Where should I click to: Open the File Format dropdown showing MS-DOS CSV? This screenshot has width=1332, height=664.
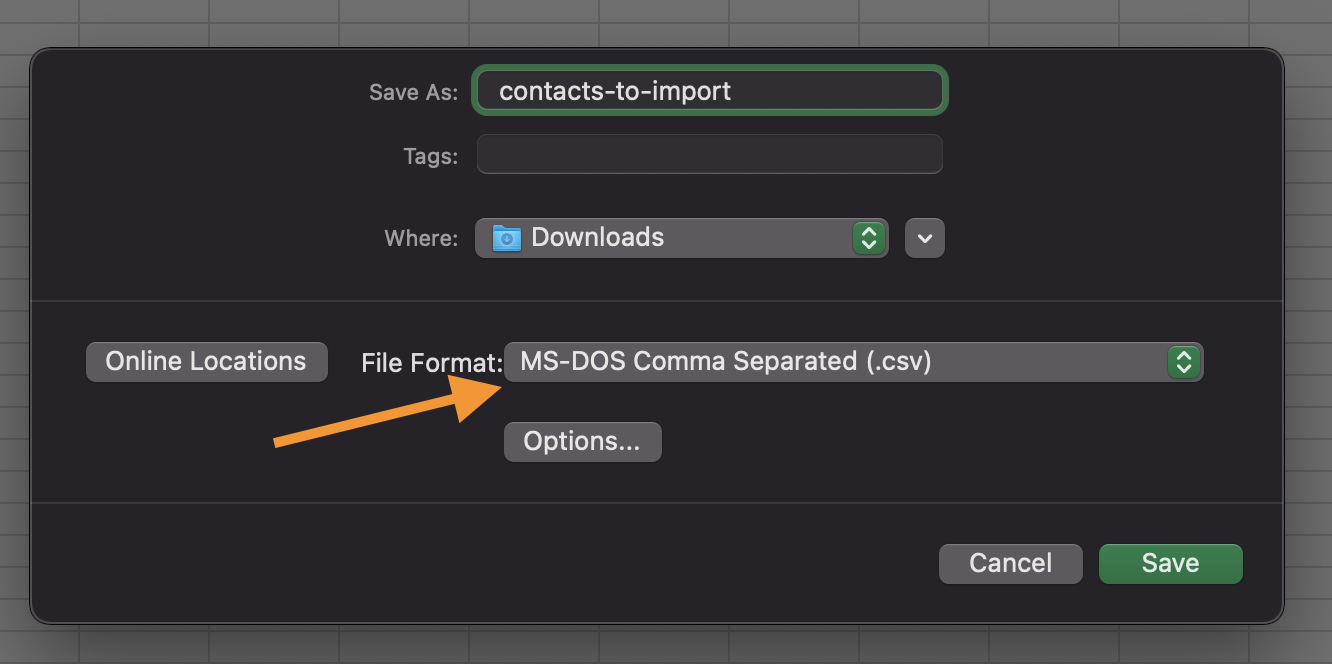tap(854, 362)
